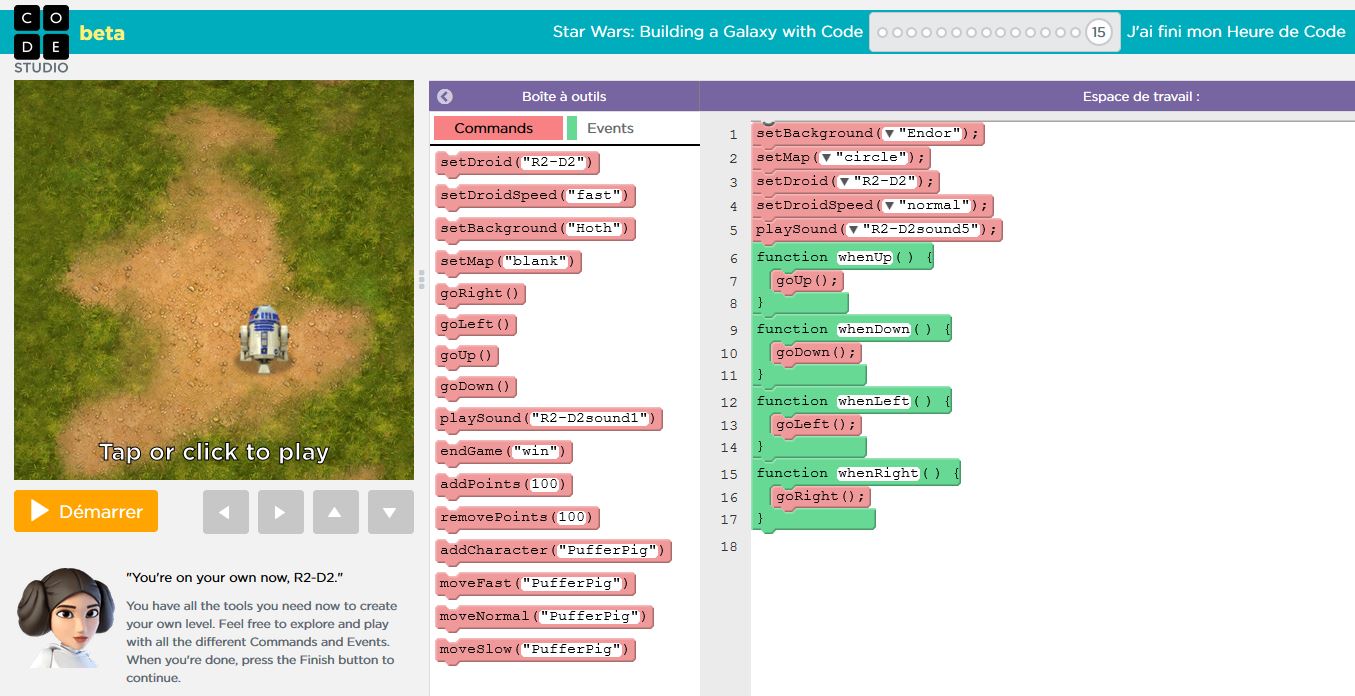Viewport: 1355px width, 696px height.
Task: Select the function whenUp() block in workspace
Action: pyautogui.click(x=843, y=257)
